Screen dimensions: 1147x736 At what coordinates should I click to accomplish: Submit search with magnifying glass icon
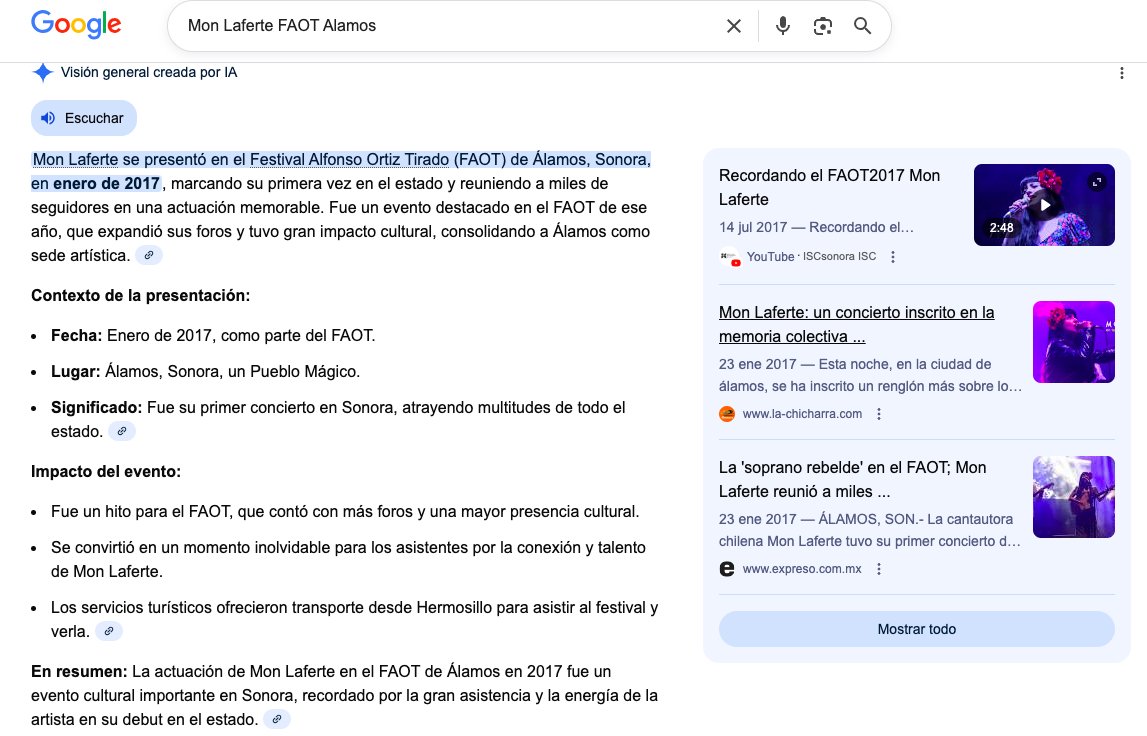click(862, 26)
